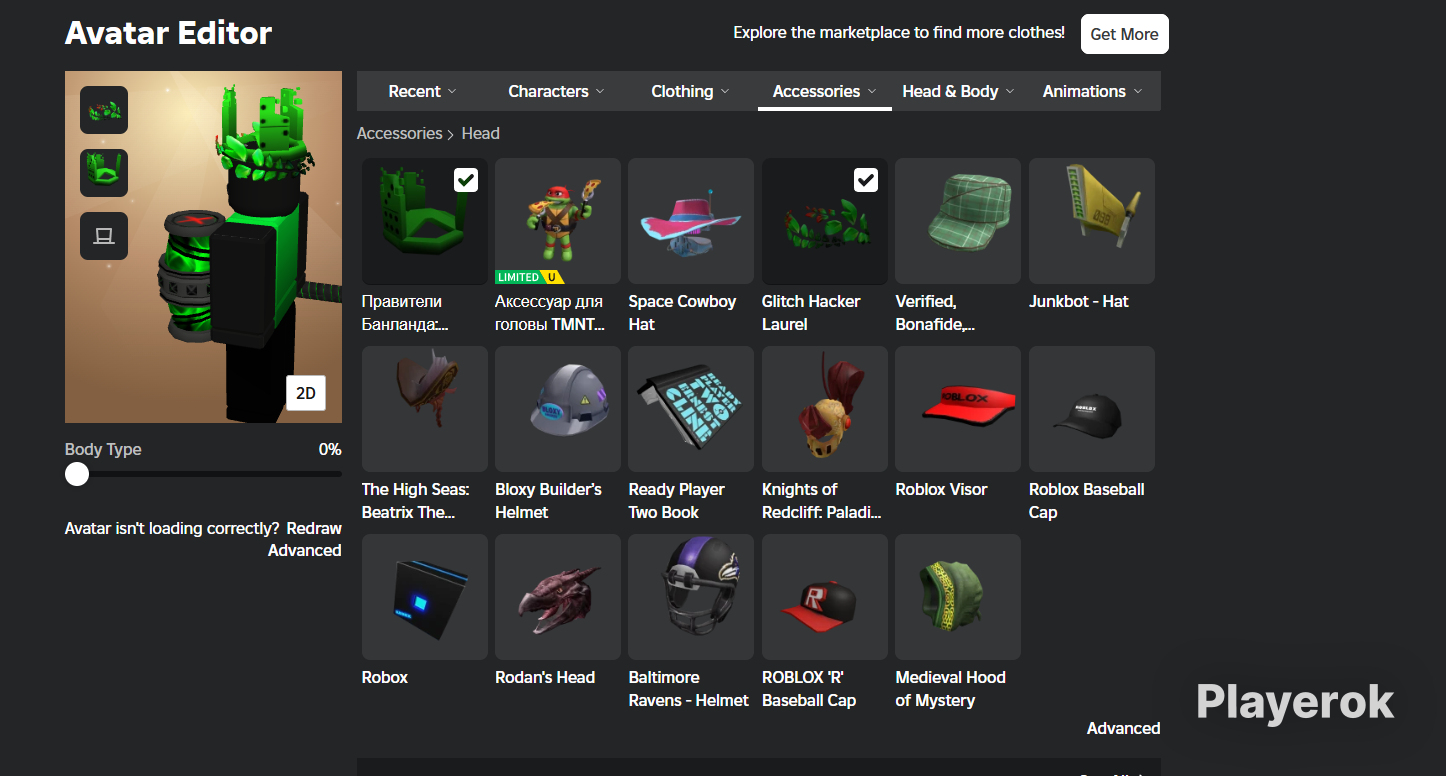The height and width of the screenshot is (776, 1446).
Task: Click the Правители Банланда item name
Action: 405,313
